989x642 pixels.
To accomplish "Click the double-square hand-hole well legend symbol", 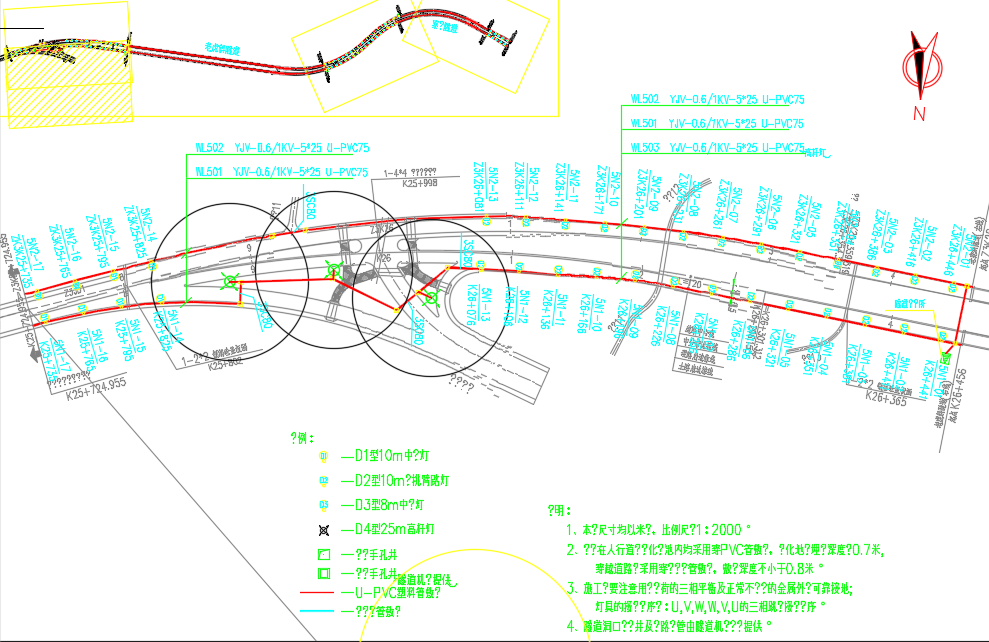I will coord(323,574).
